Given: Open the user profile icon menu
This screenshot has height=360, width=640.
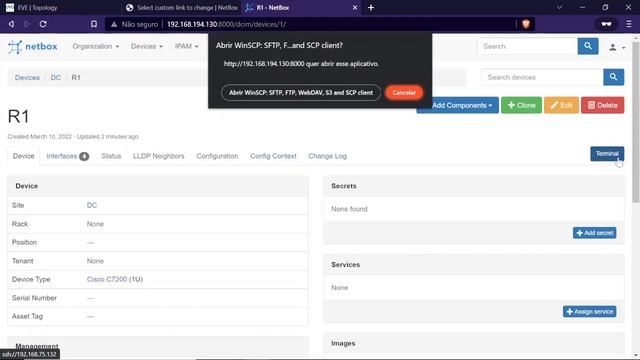Looking at the screenshot, I should [617, 47].
